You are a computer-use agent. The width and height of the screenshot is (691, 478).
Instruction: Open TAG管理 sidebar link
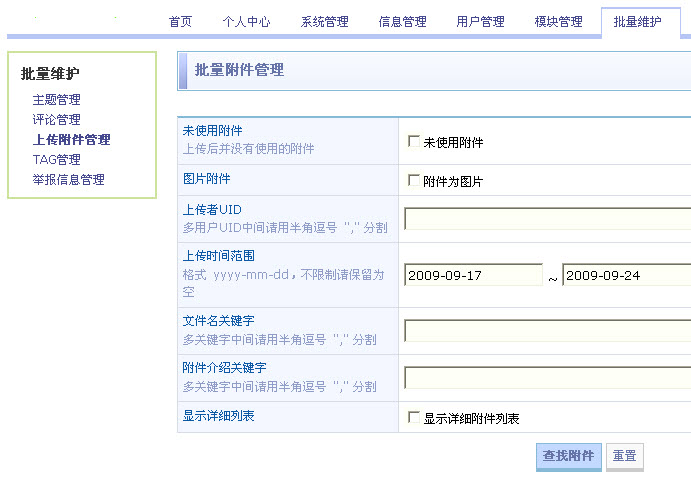pos(56,159)
